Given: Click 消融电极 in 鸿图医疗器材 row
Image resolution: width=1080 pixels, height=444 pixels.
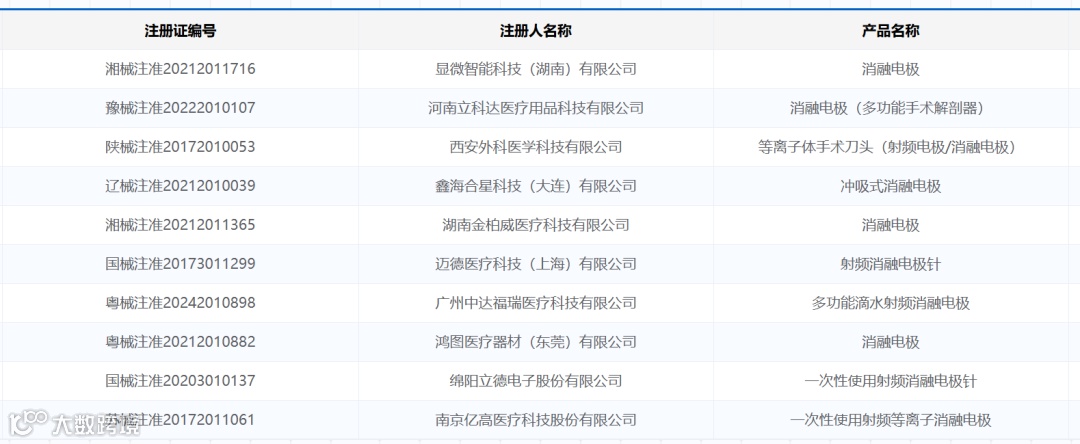Looking at the screenshot, I should pyautogui.click(x=891, y=341).
